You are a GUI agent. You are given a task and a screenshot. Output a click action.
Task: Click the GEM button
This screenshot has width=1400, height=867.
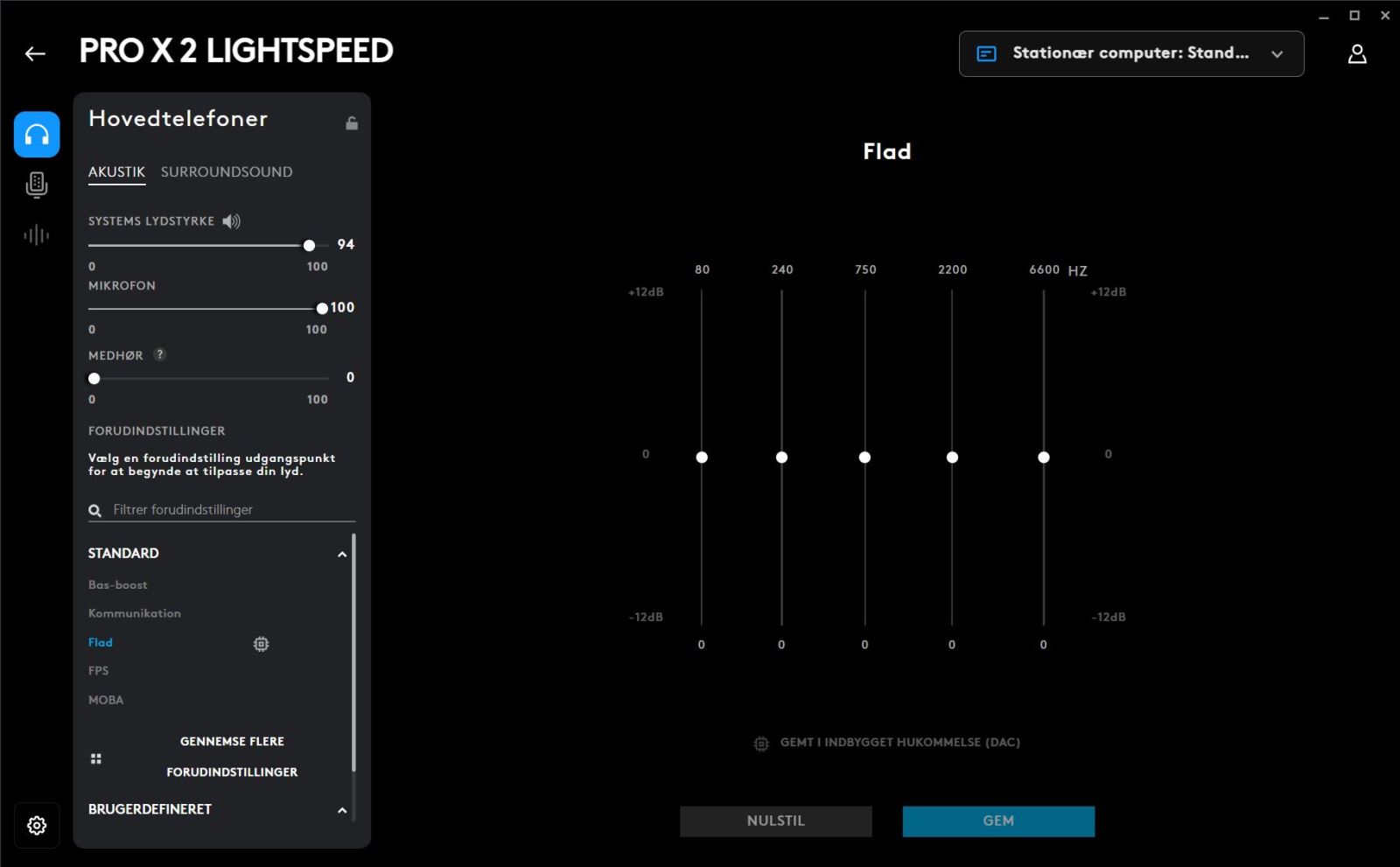[998, 821]
